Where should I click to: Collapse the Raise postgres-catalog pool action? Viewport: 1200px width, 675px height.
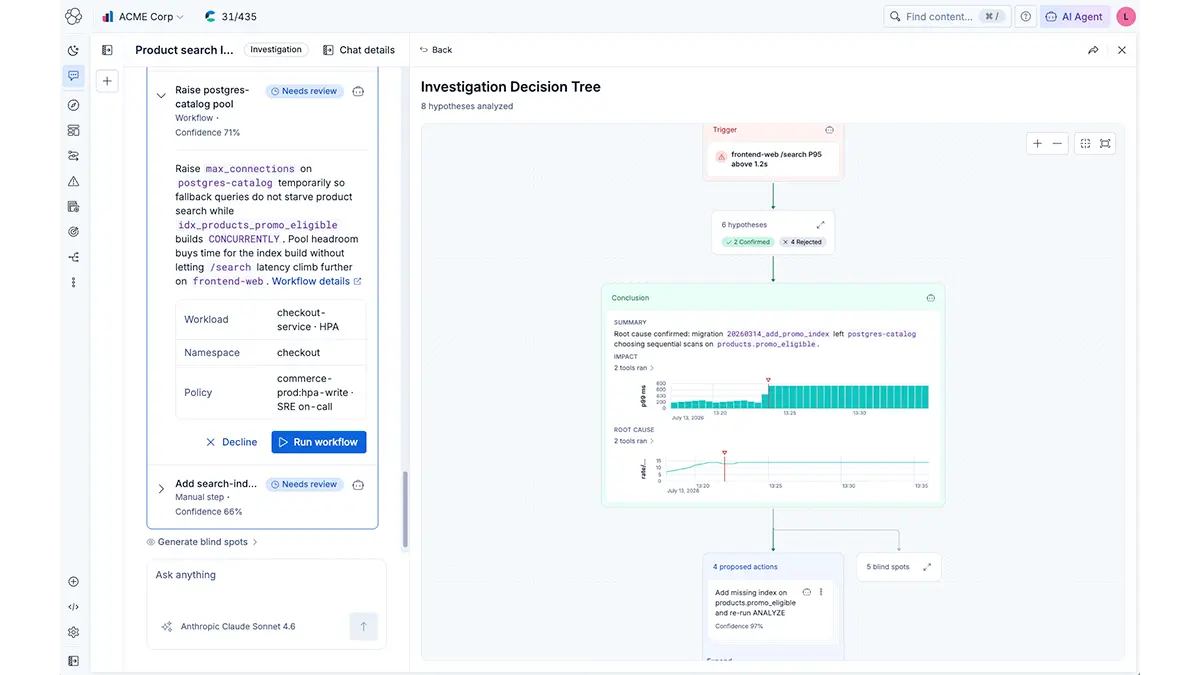coord(161,96)
